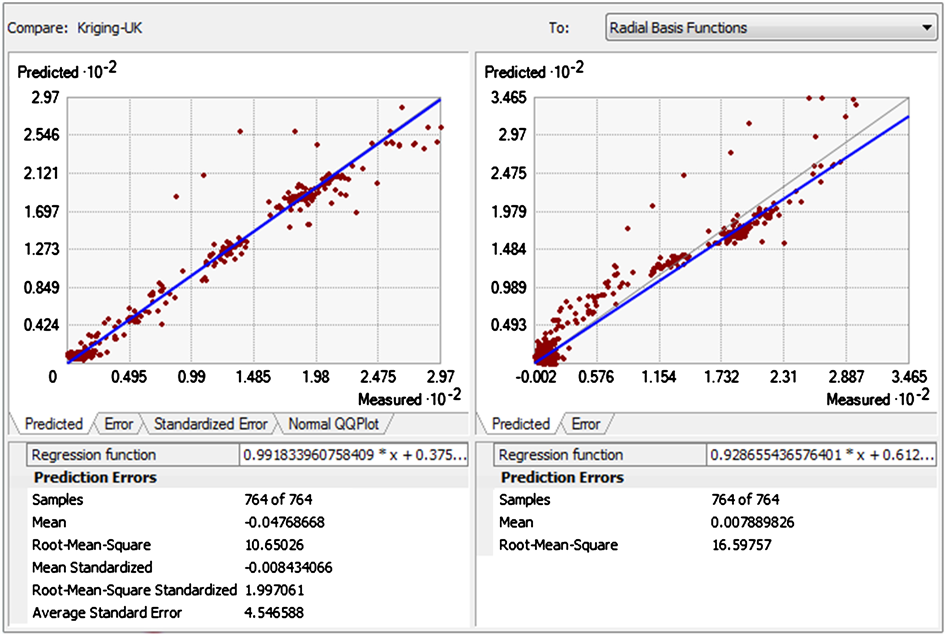Select Mean value -0.04768668

pyautogui.click(x=284, y=522)
